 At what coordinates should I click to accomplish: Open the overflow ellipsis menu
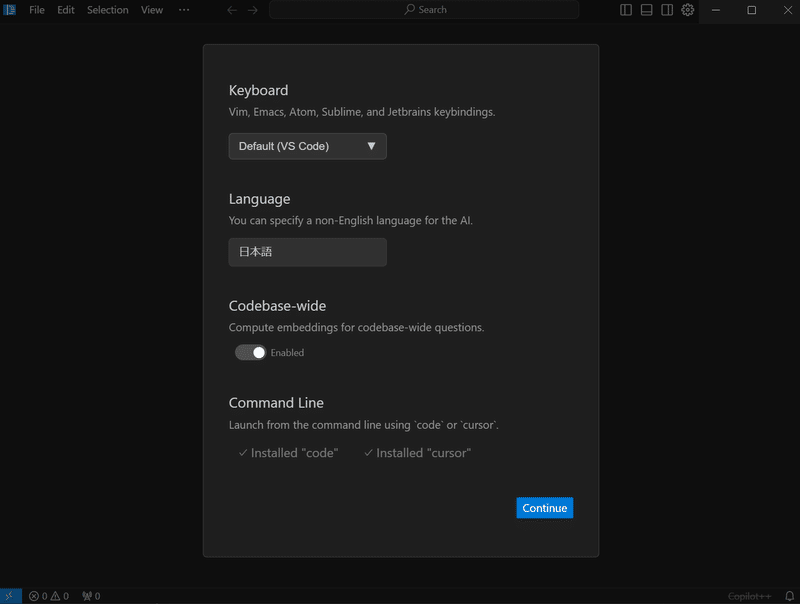184,10
